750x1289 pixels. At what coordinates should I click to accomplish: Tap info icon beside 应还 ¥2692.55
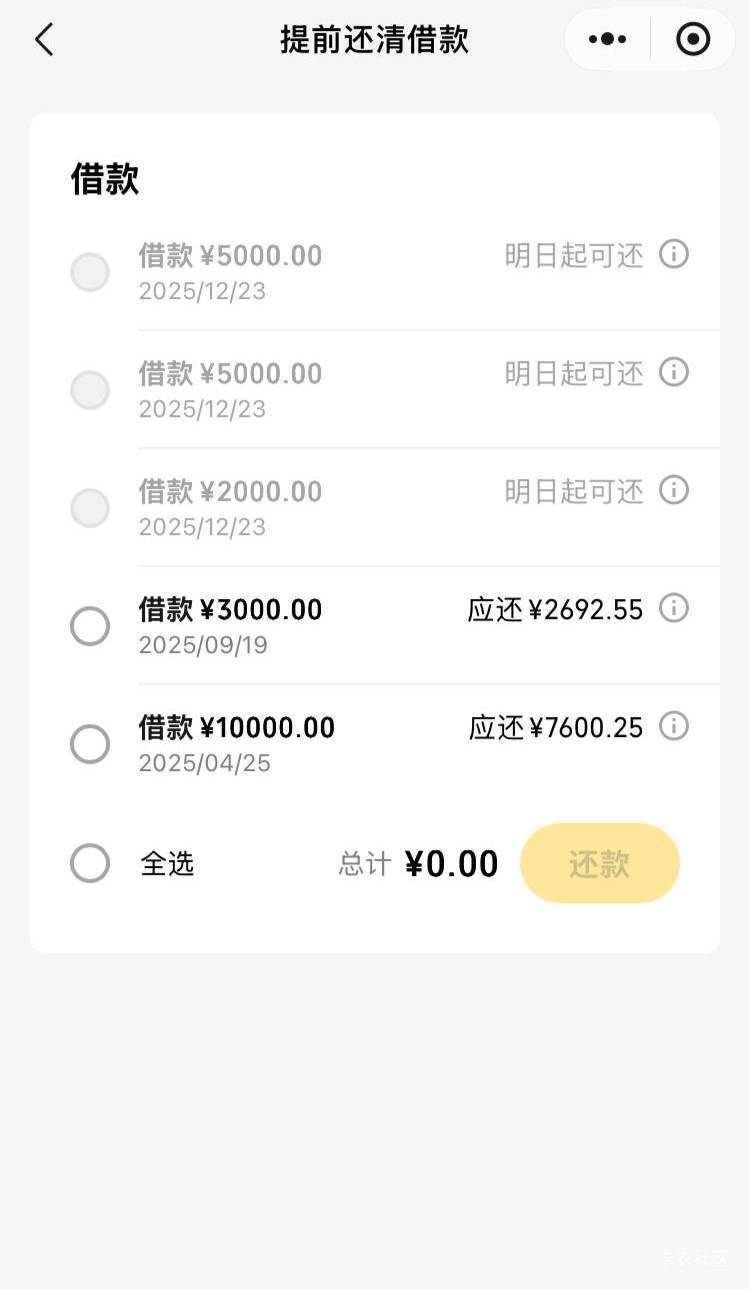(674, 609)
